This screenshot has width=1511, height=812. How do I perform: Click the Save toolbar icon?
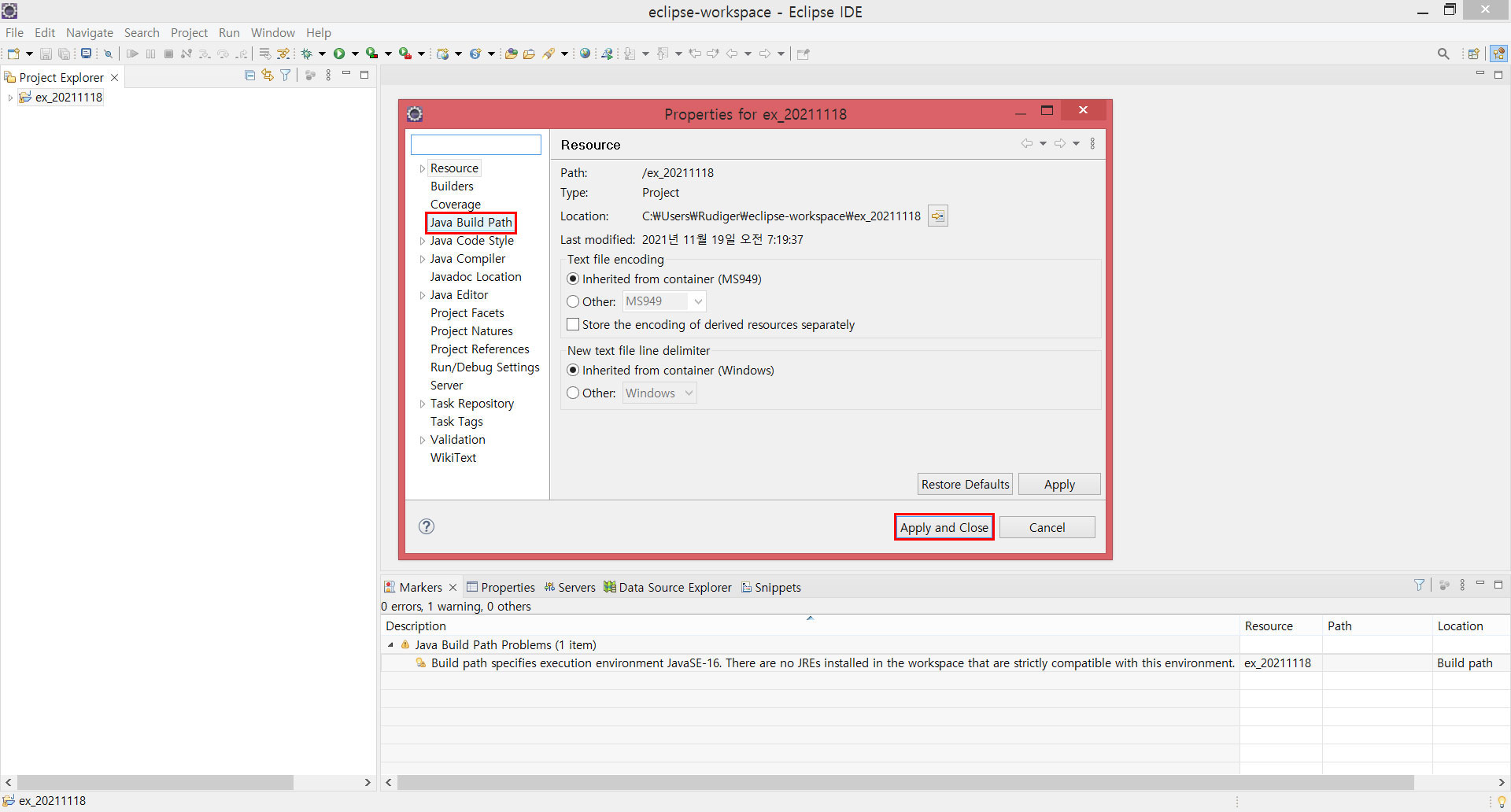coord(46,54)
